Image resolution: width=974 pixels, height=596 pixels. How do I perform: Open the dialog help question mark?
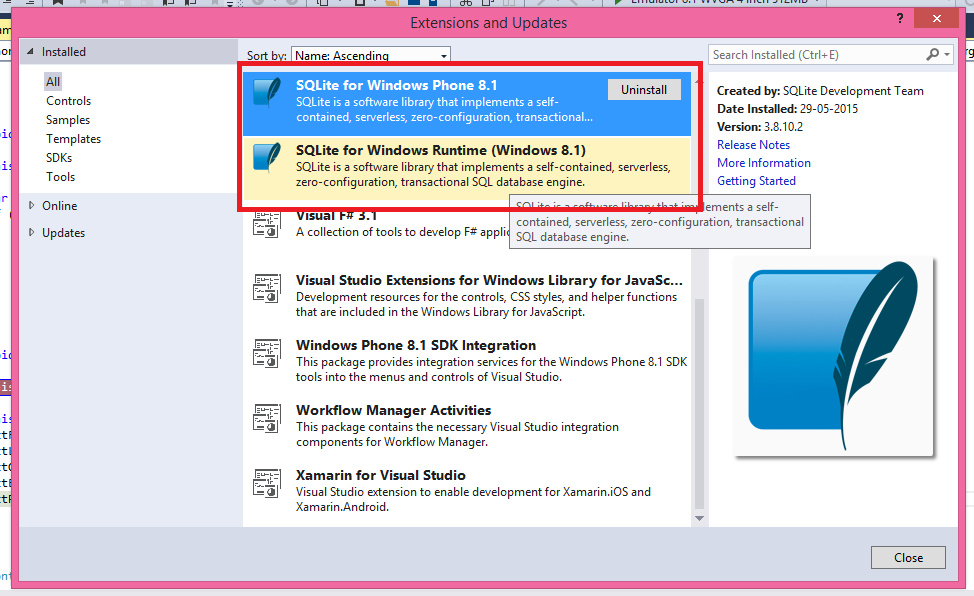tap(899, 19)
